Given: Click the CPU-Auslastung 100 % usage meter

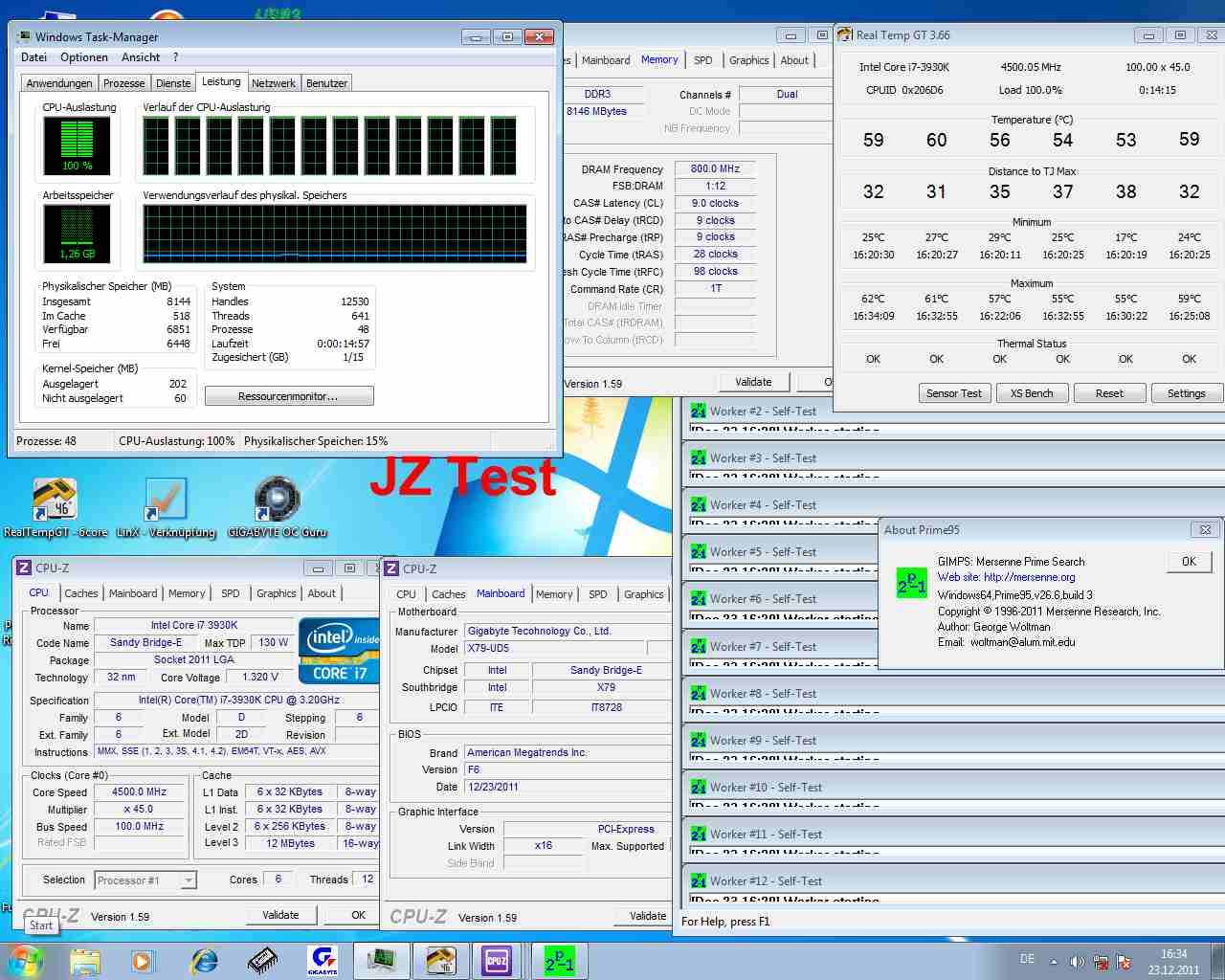Looking at the screenshot, I should [x=77, y=145].
